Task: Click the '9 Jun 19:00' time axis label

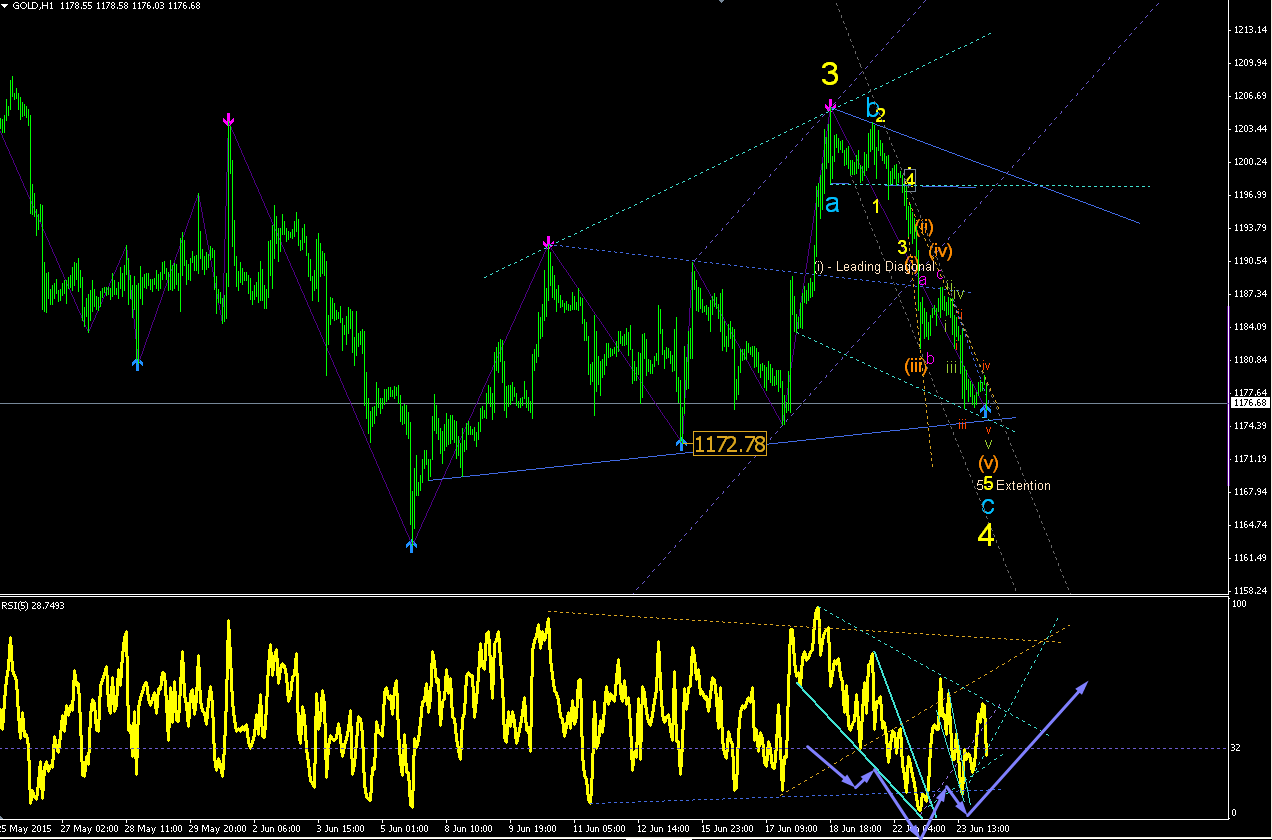Action: [533, 829]
